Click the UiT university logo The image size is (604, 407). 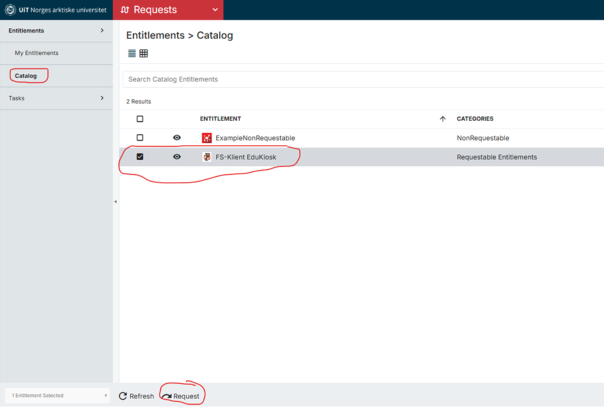click(10, 10)
